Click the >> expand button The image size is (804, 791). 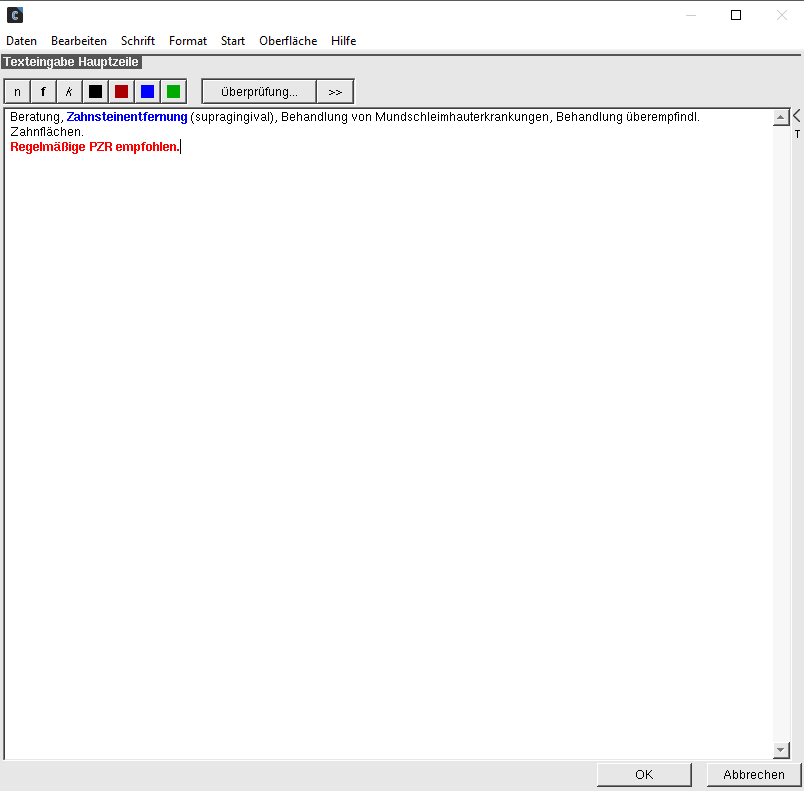[x=335, y=92]
